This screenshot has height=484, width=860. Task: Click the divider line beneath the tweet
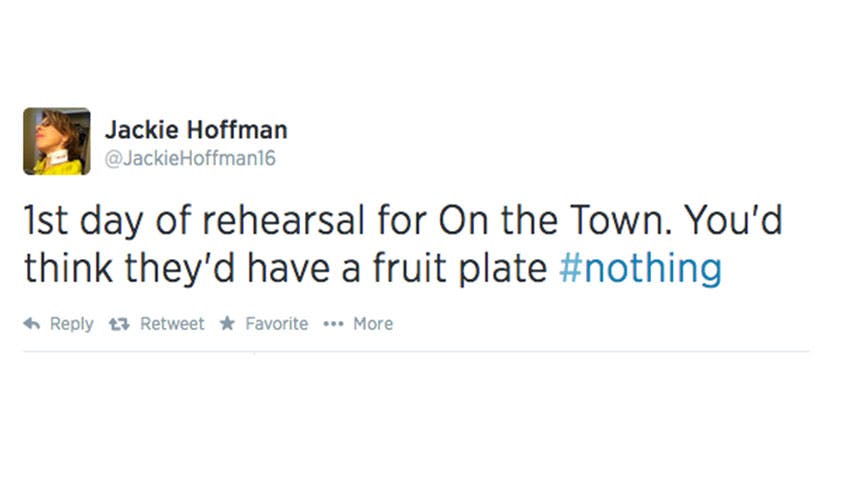[415, 351]
